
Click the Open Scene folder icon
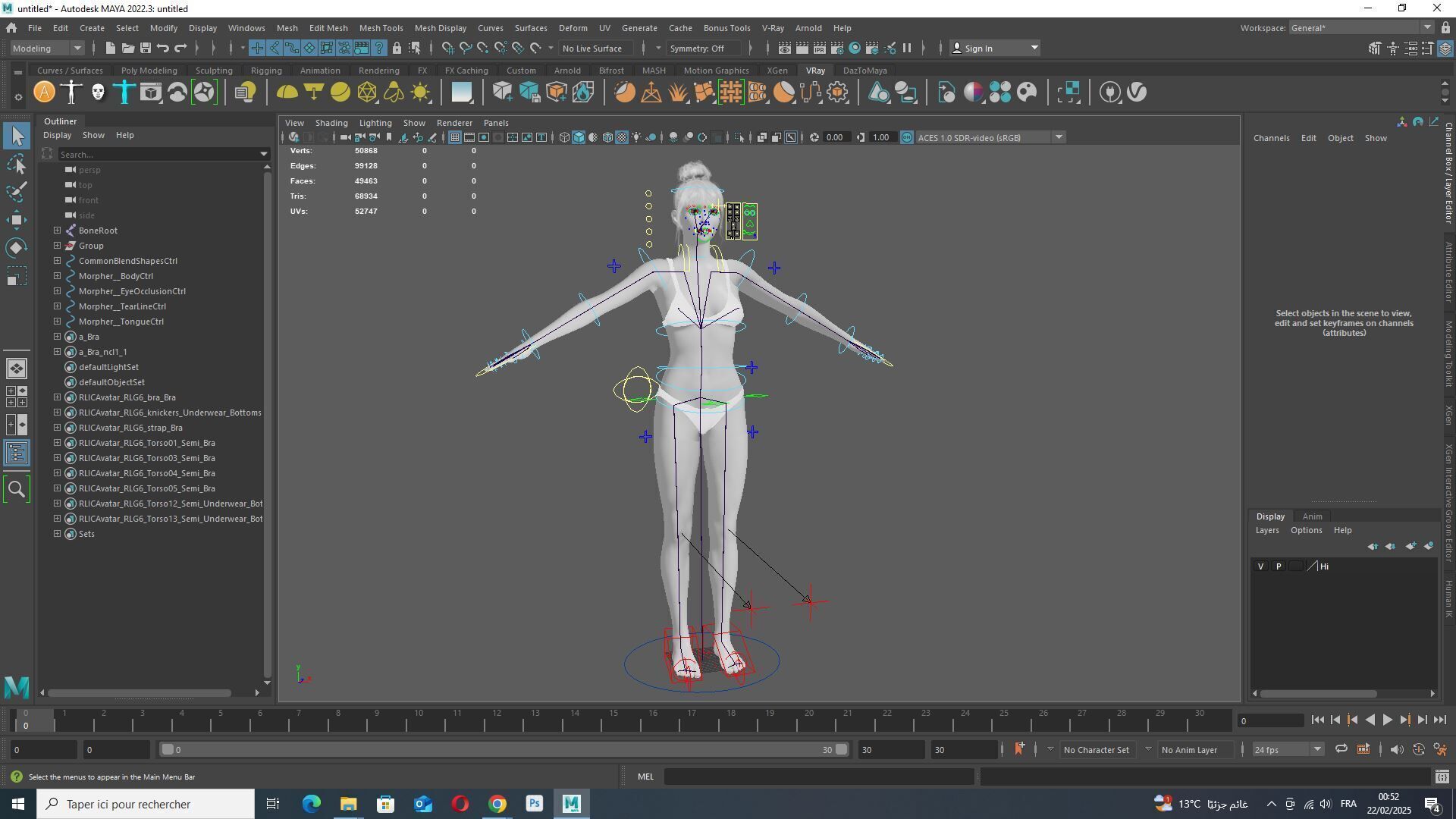tap(127, 49)
